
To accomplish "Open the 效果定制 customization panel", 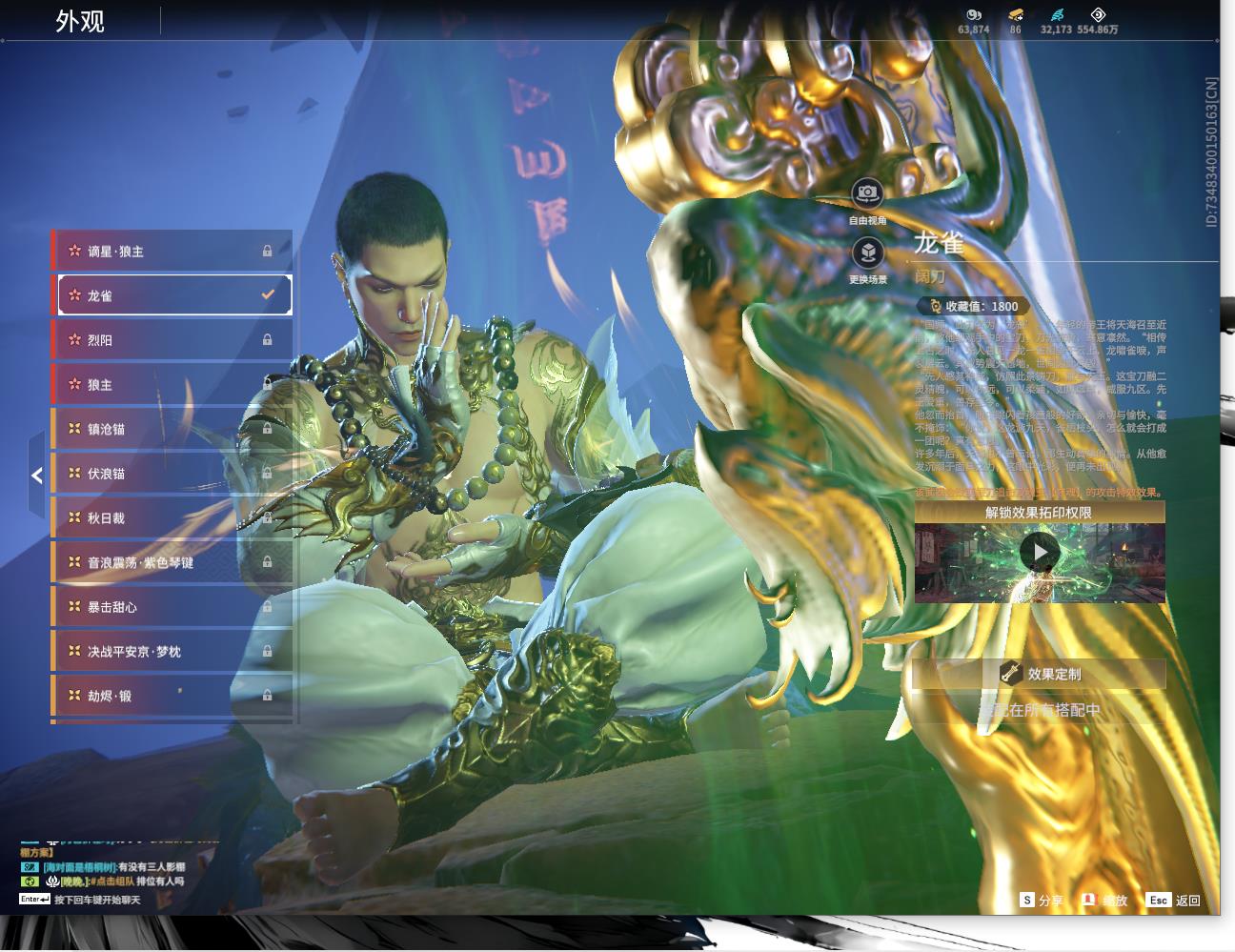I will (1040, 674).
